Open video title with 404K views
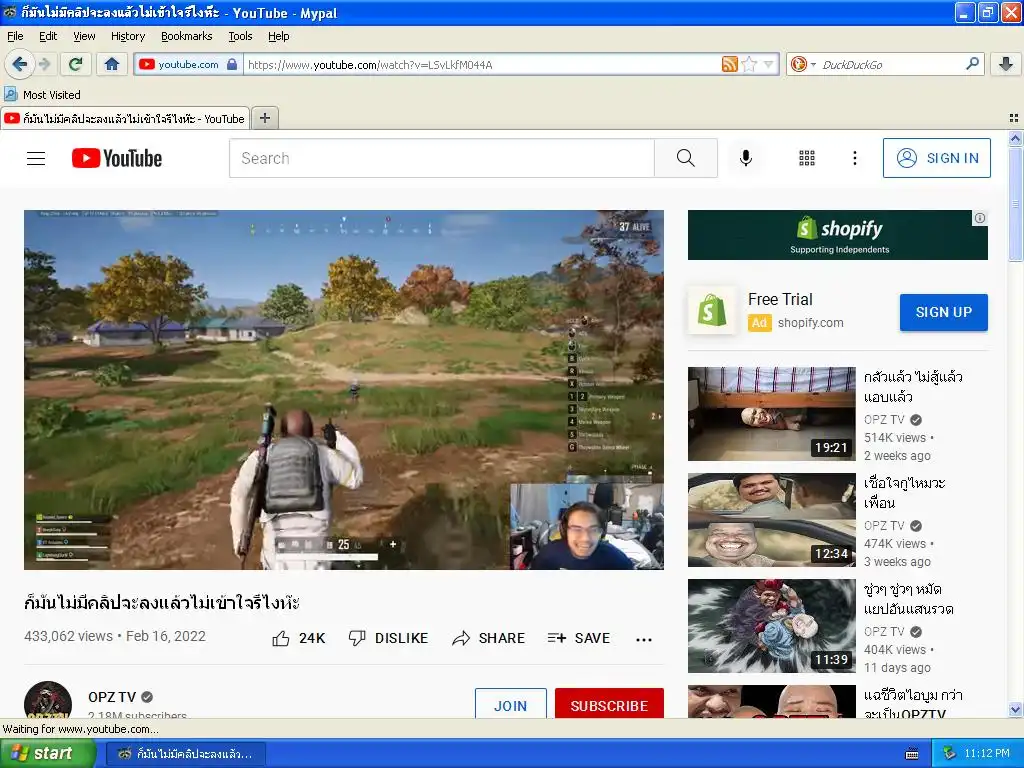The image size is (1024, 768). tap(908, 599)
